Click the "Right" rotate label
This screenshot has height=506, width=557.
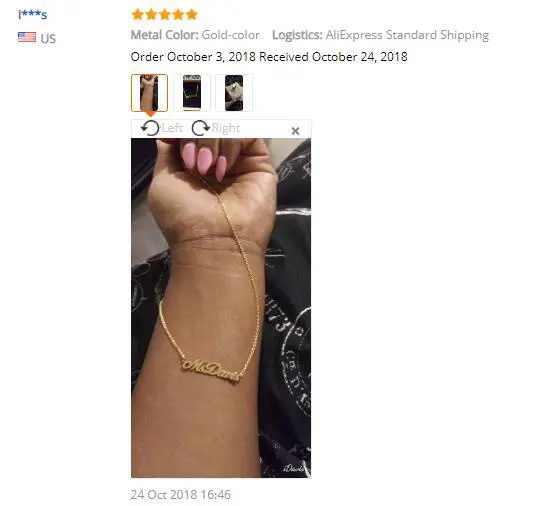[226, 128]
